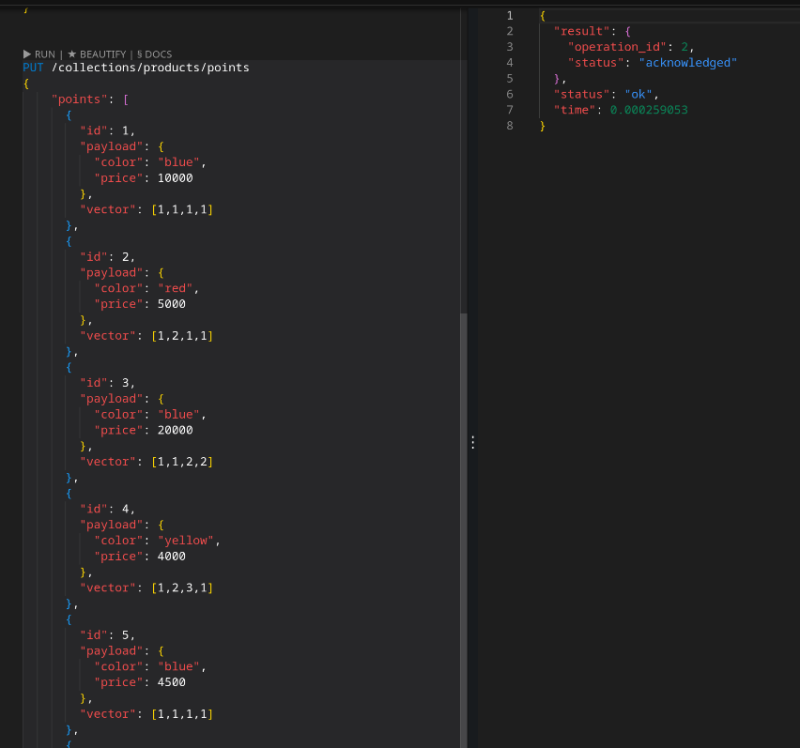The height and width of the screenshot is (748, 800).
Task: Click the color value "red"
Action: click(175, 288)
